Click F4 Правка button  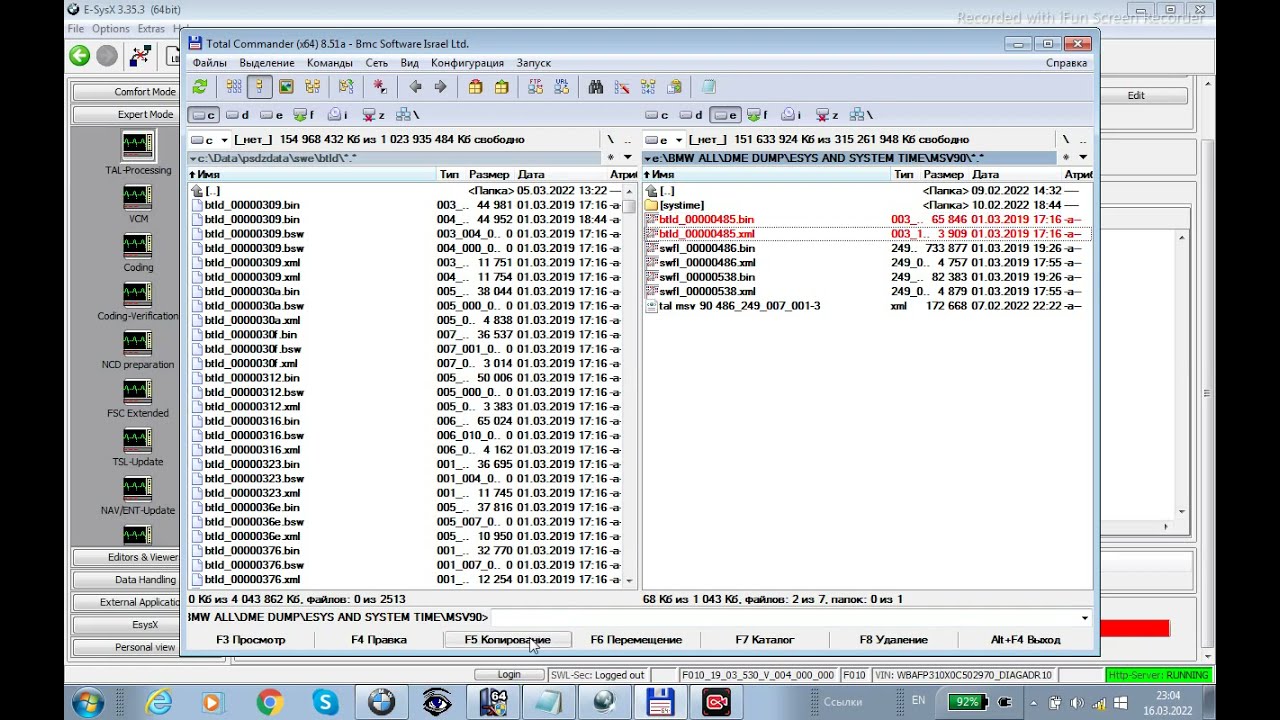pyautogui.click(x=379, y=640)
